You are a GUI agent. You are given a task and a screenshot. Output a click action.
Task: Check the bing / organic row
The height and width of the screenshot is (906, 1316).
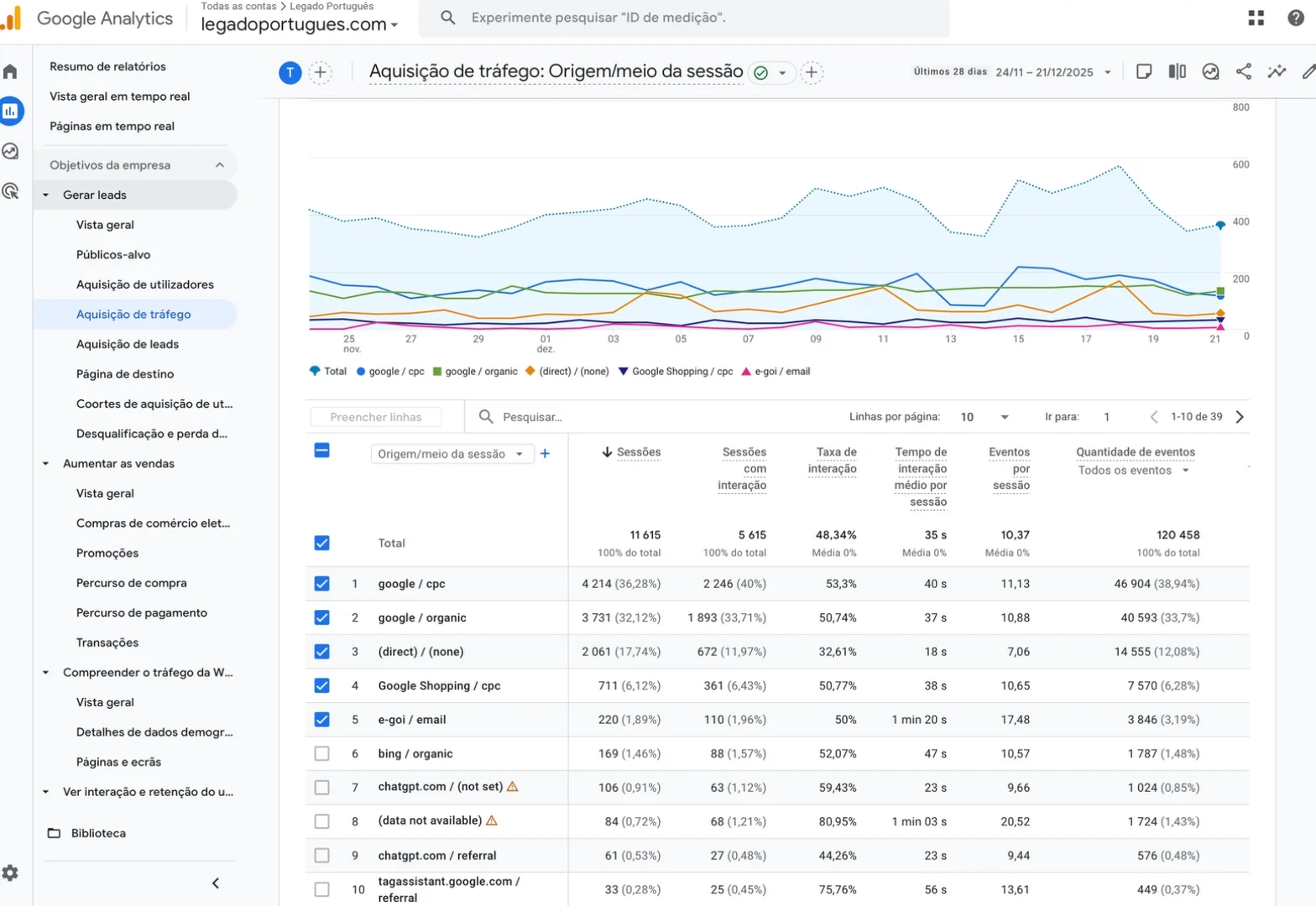(x=321, y=753)
